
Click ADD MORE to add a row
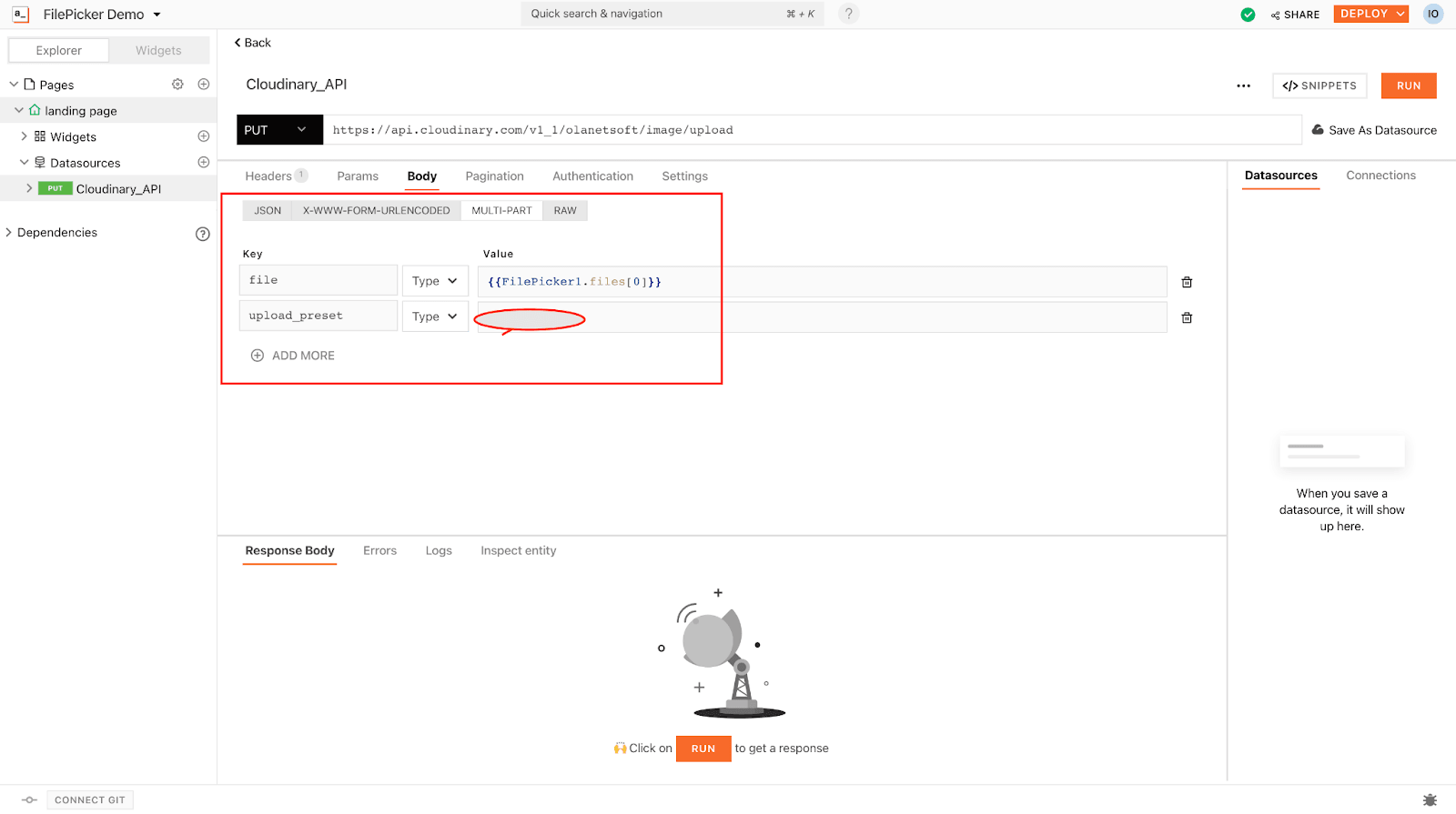tap(293, 356)
